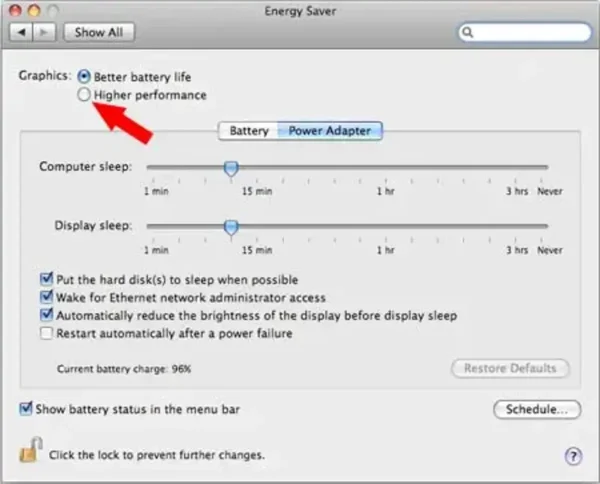The image size is (600, 484).
Task: Click the lock icon to prevent changes
Action: coord(30,450)
